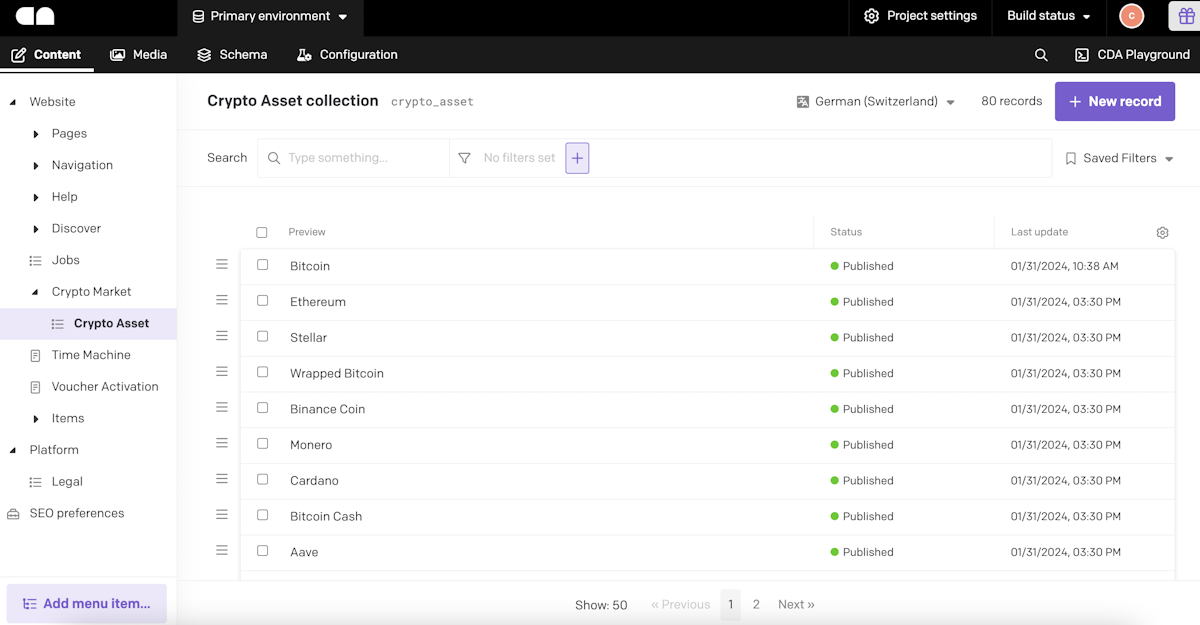Sort by the Status column header
The image size is (1200, 625).
coord(846,232)
